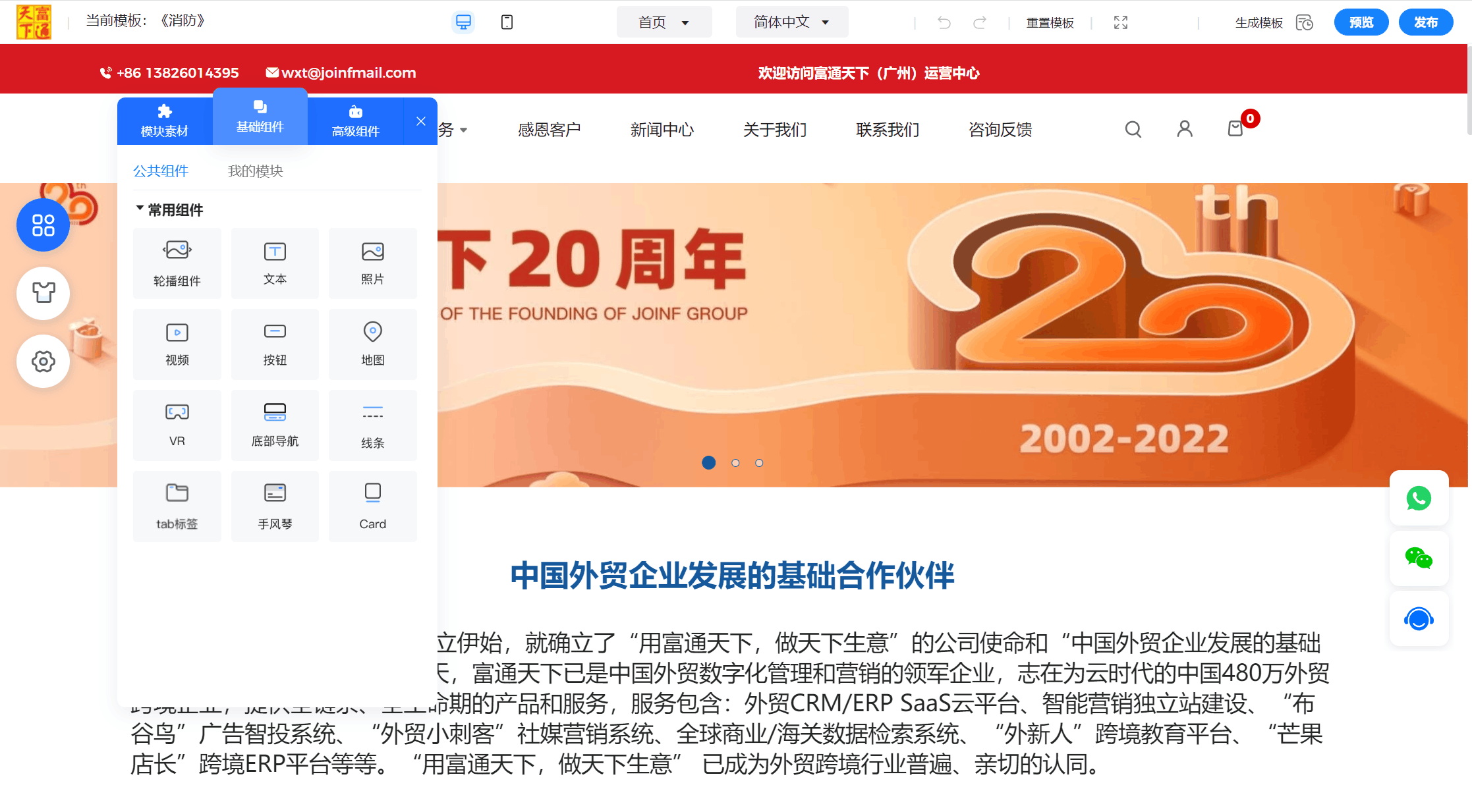Click the blue 发布 button
The width and height of the screenshot is (1472, 812).
tap(1426, 22)
